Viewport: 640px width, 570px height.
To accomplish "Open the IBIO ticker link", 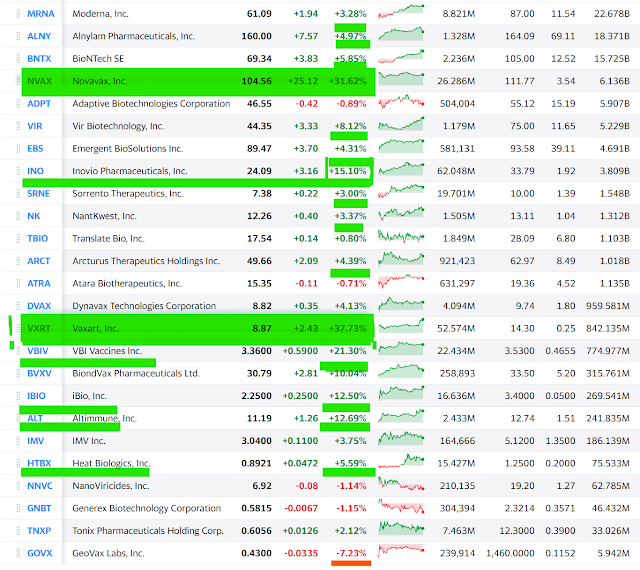I will (36, 396).
